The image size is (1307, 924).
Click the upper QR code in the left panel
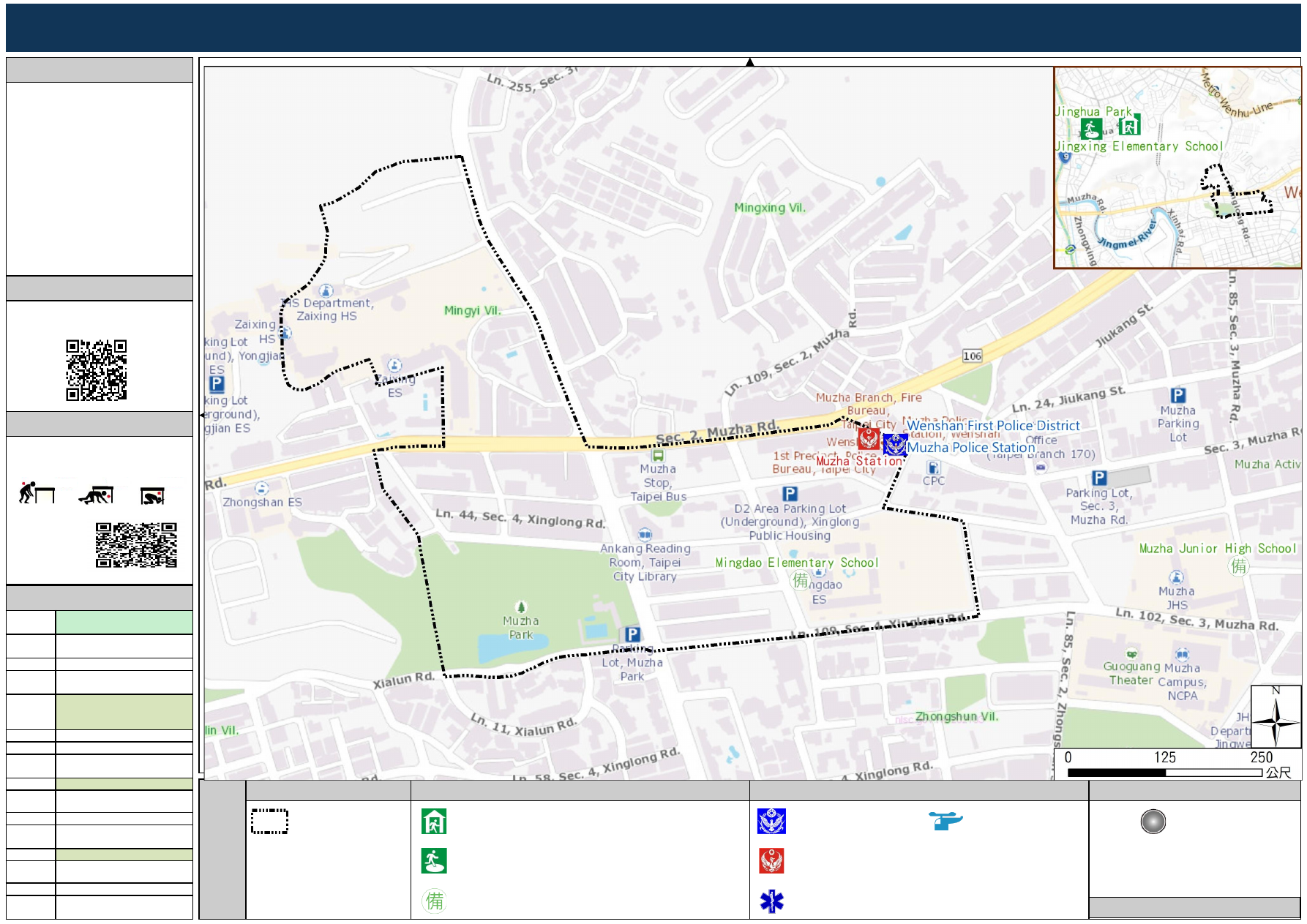tap(96, 369)
